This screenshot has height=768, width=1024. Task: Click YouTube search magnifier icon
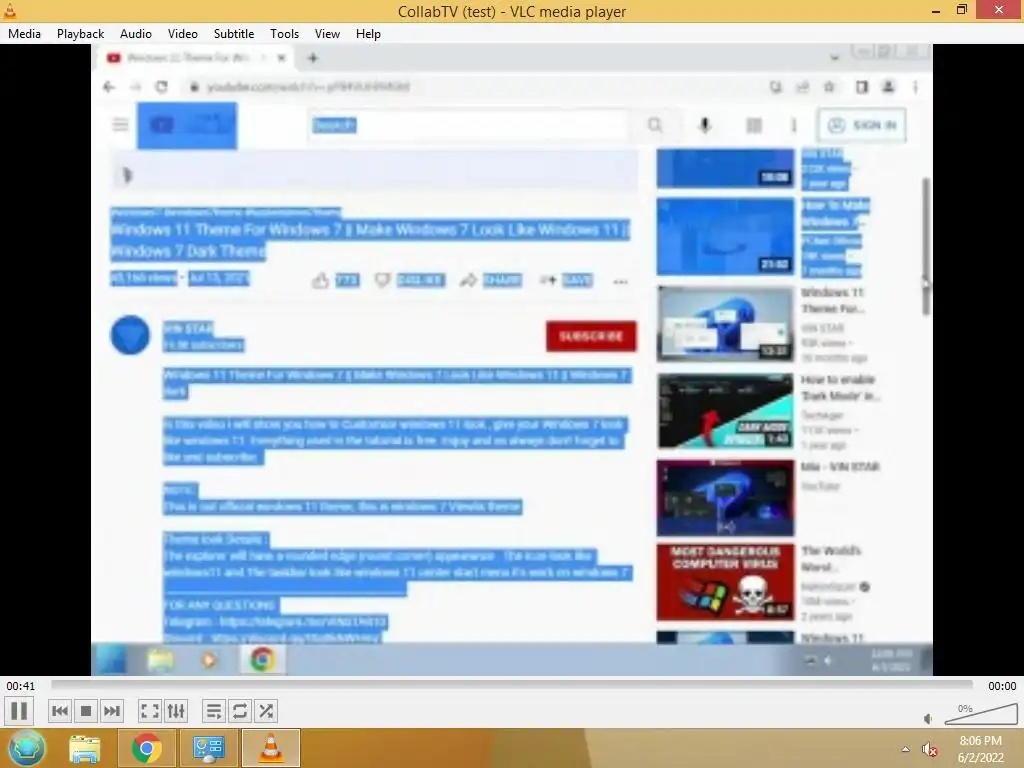655,125
